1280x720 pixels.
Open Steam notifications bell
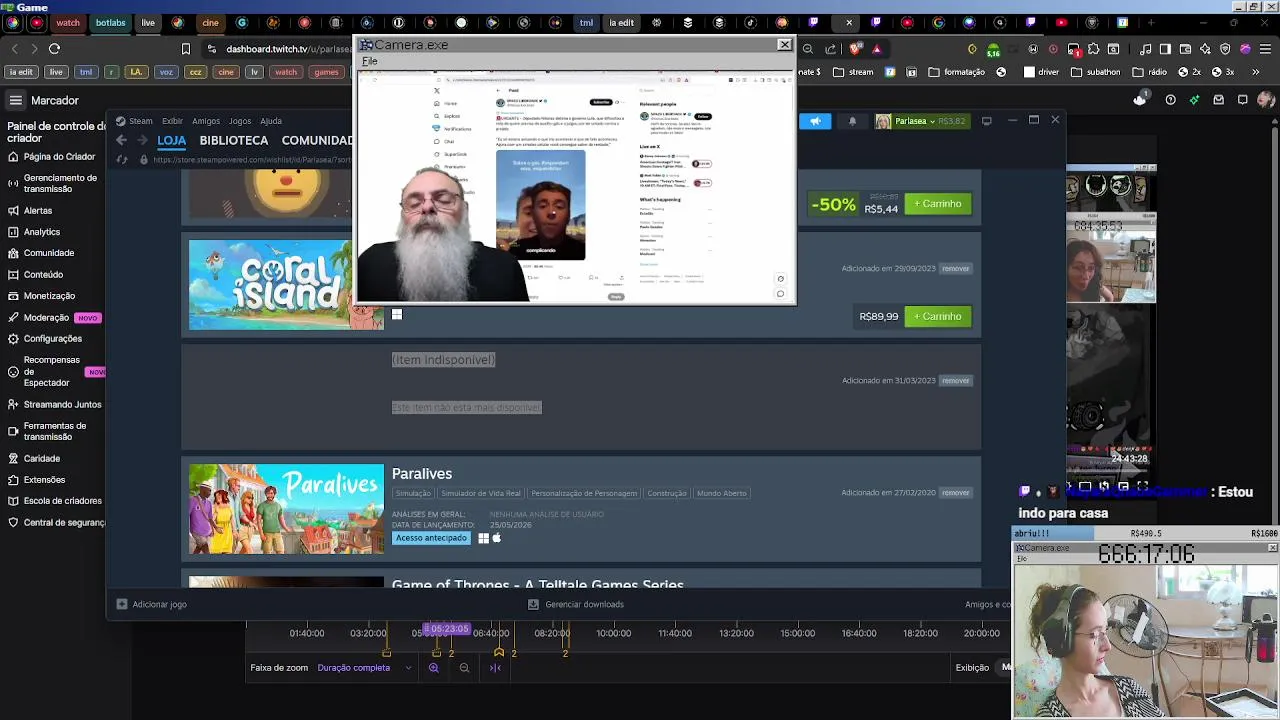(852, 121)
